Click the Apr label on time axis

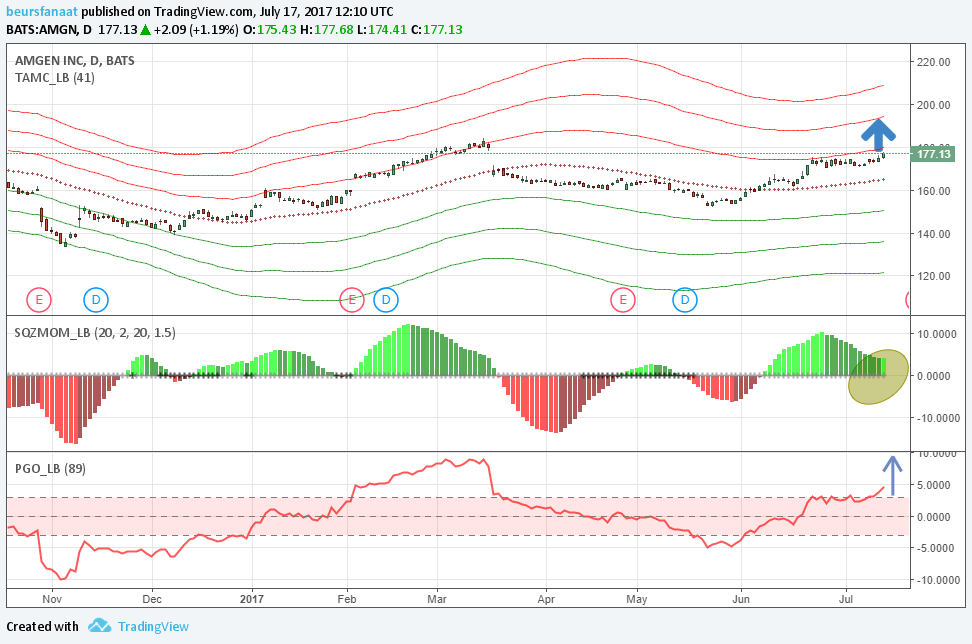(x=546, y=599)
